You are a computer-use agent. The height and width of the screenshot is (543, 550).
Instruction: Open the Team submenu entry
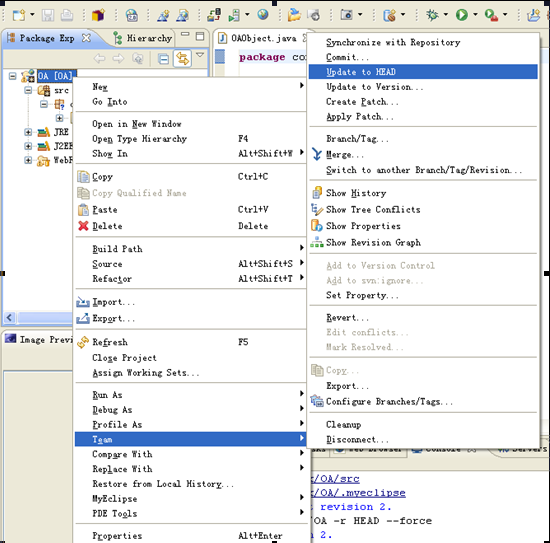190,439
